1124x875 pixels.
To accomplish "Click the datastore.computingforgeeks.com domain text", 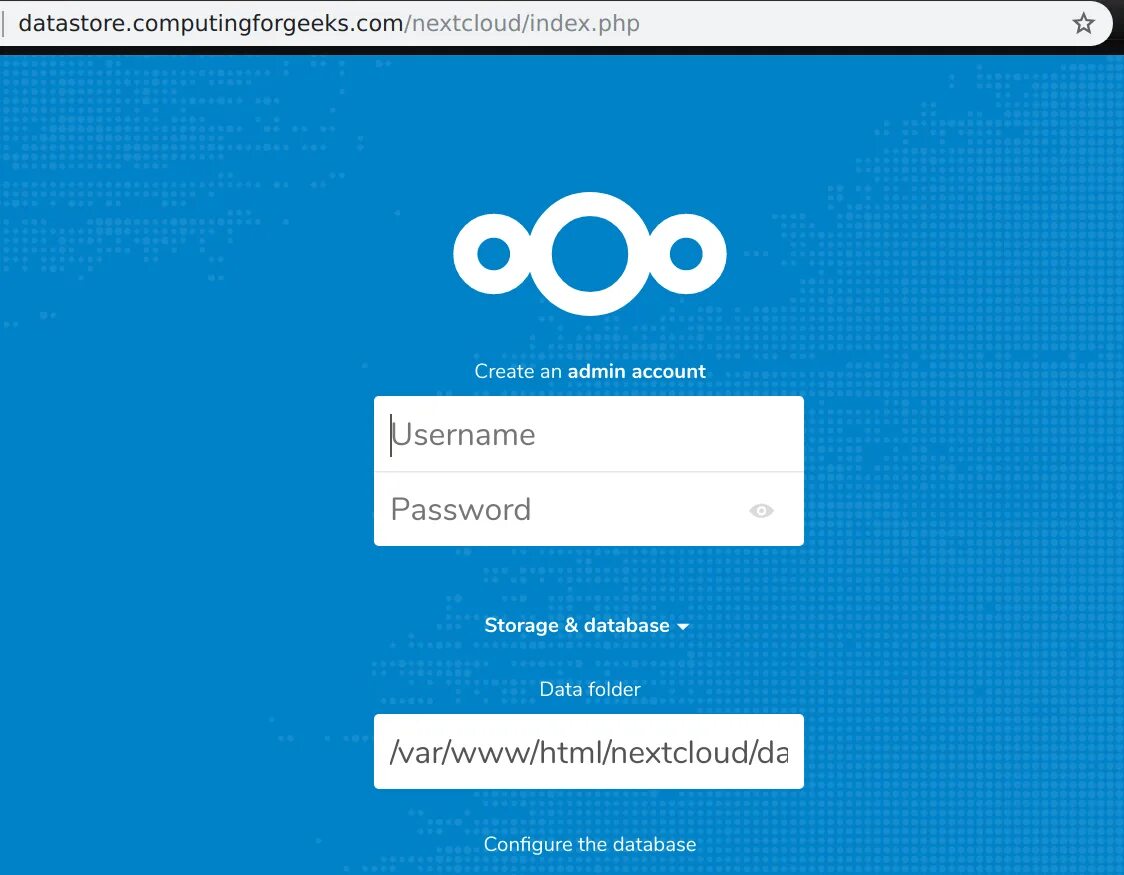I will click(x=211, y=24).
